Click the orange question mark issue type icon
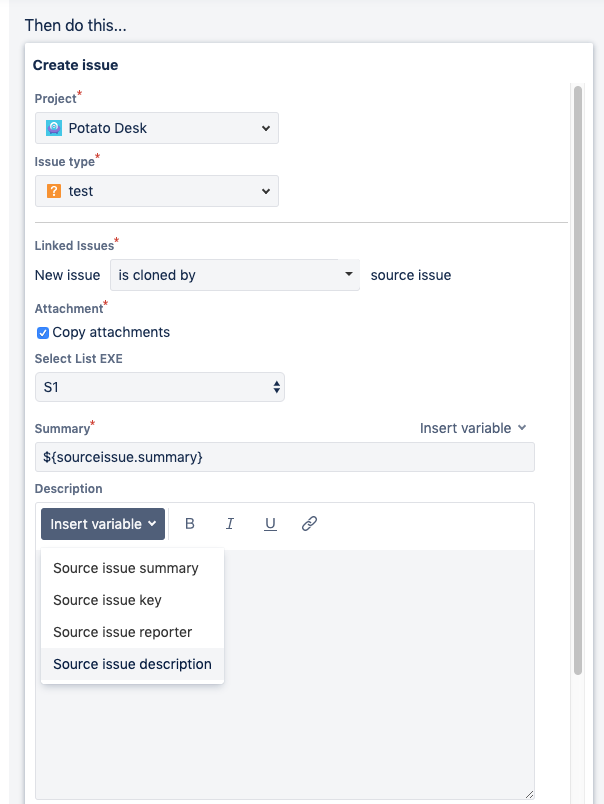This screenshot has height=804, width=604. point(53,191)
